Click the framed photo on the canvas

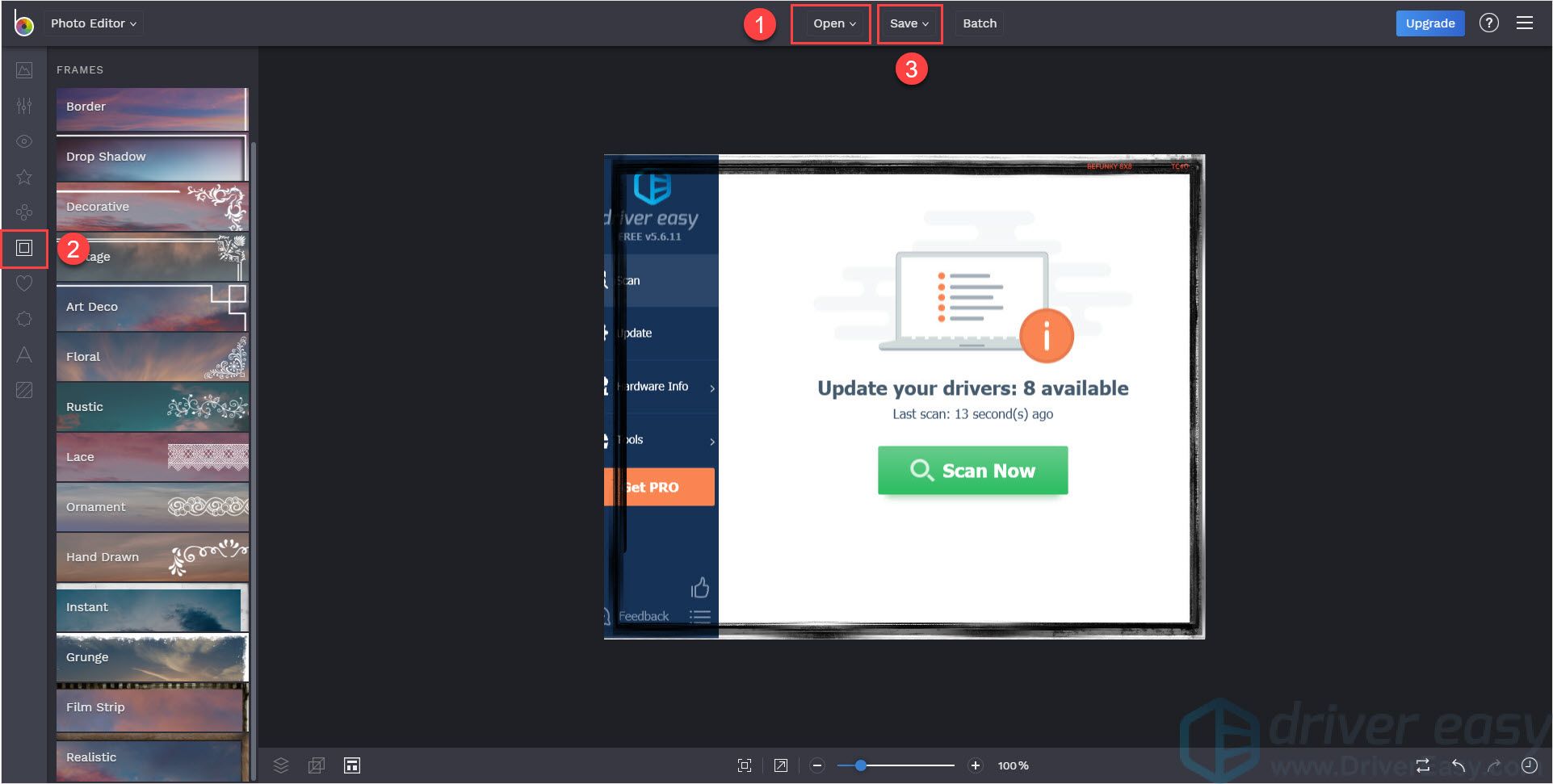[x=905, y=396]
